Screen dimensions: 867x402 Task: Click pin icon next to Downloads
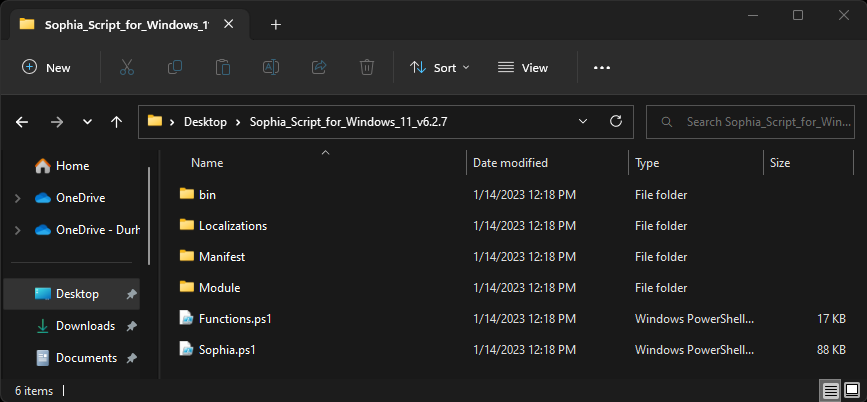click(x=131, y=326)
